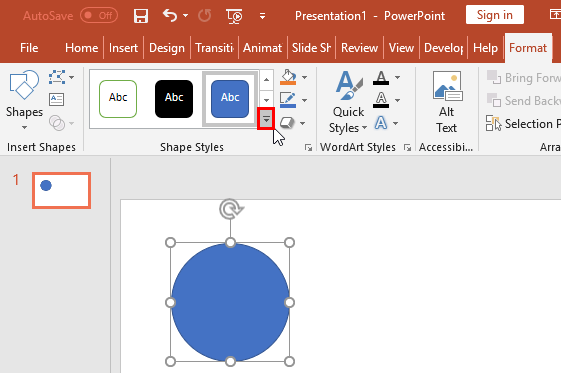The width and height of the screenshot is (561, 373).
Task: Switch to the Home tab
Action: (x=82, y=48)
